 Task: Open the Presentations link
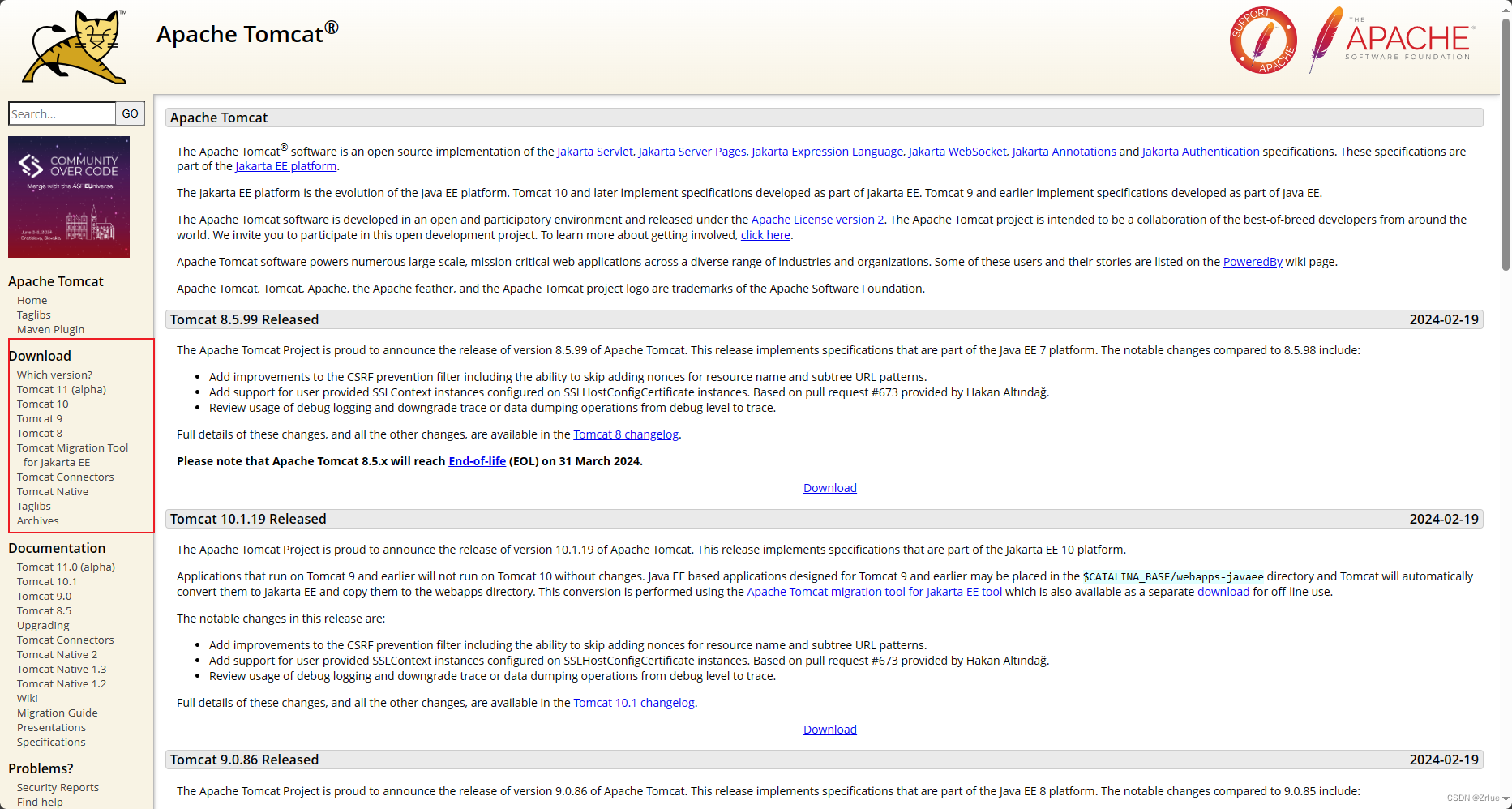pos(51,728)
